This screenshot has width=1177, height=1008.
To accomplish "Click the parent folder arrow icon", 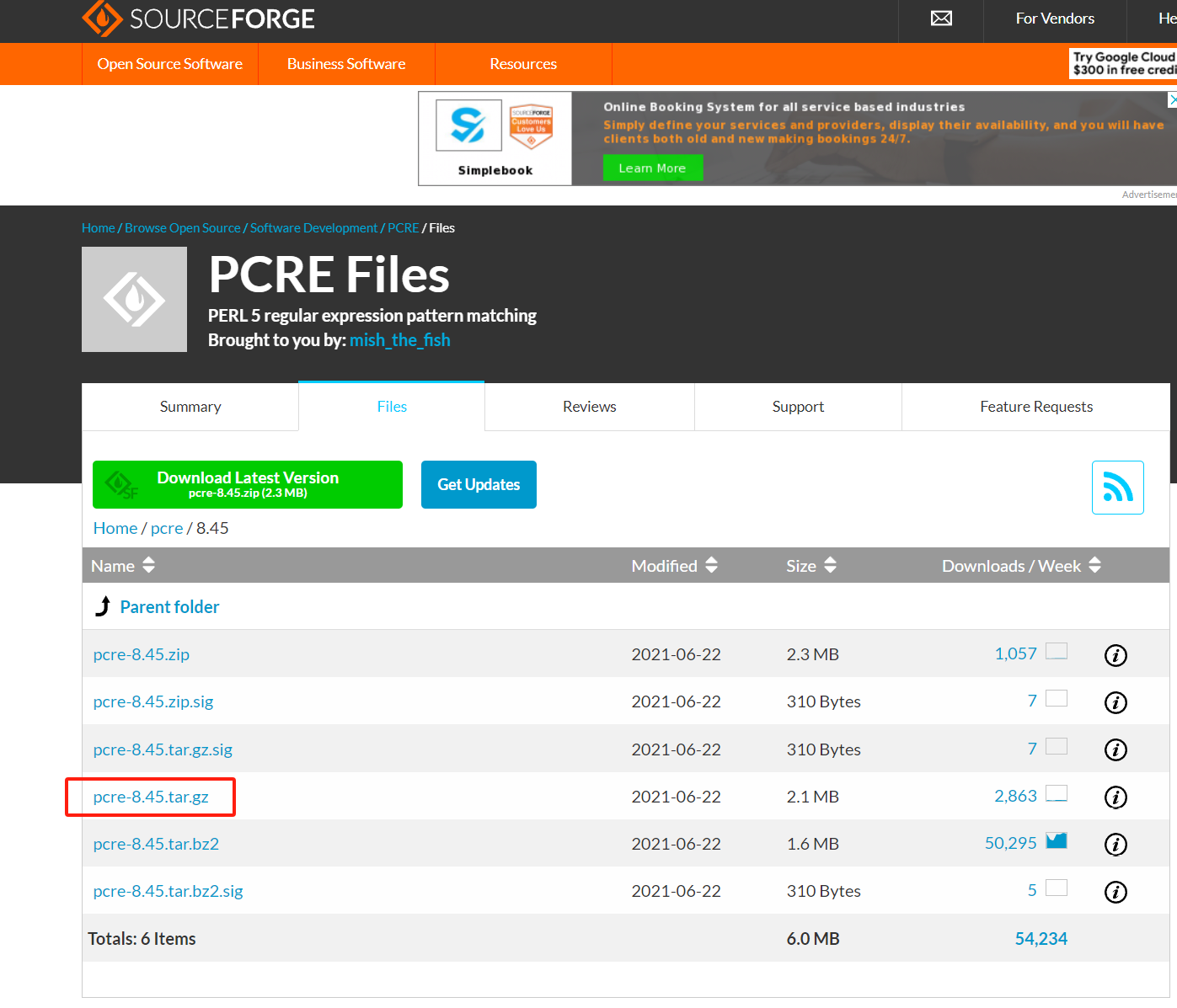I will pyautogui.click(x=103, y=606).
